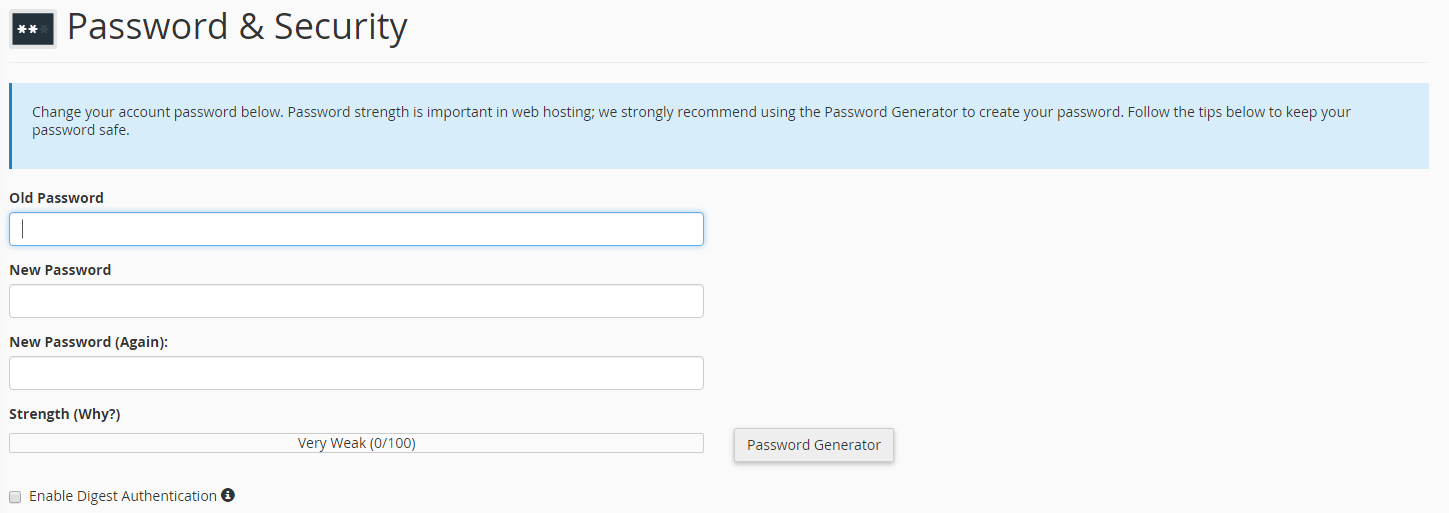Click 'Password Generator' words inside blue notice

point(892,112)
